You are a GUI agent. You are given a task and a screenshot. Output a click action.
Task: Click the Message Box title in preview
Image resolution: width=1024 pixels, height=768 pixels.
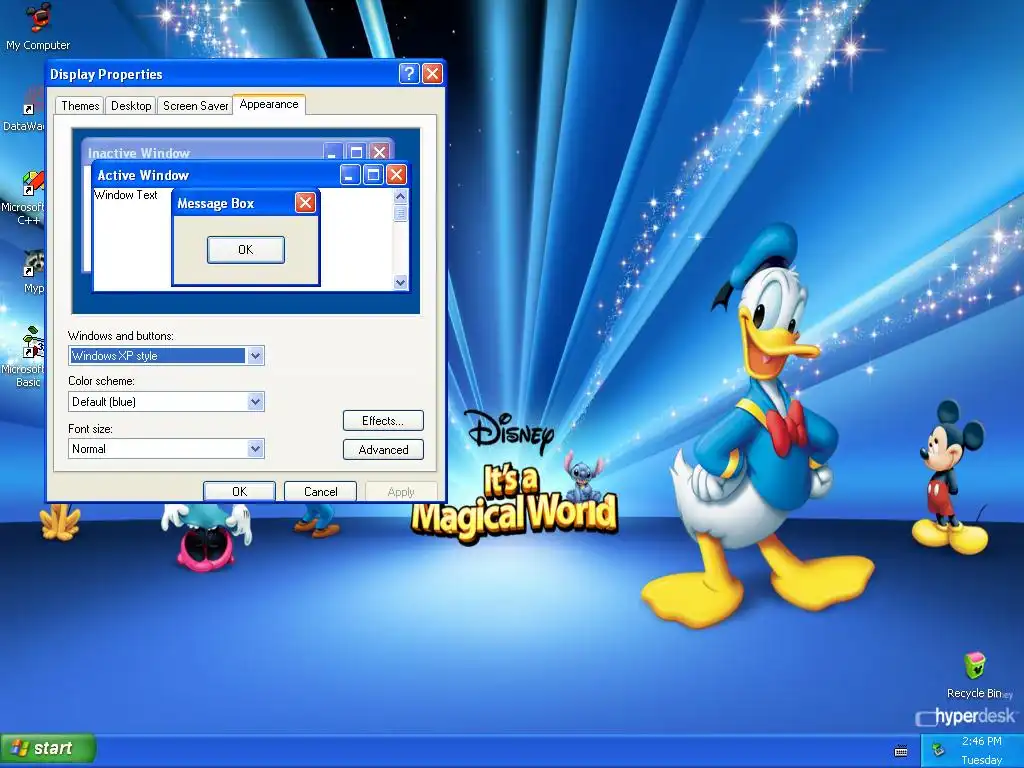(216, 203)
